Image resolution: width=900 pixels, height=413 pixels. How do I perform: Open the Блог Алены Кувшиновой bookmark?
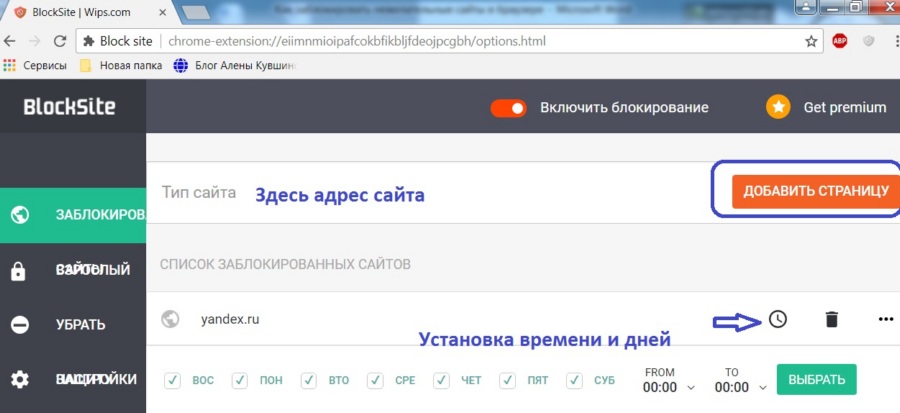coord(235,65)
